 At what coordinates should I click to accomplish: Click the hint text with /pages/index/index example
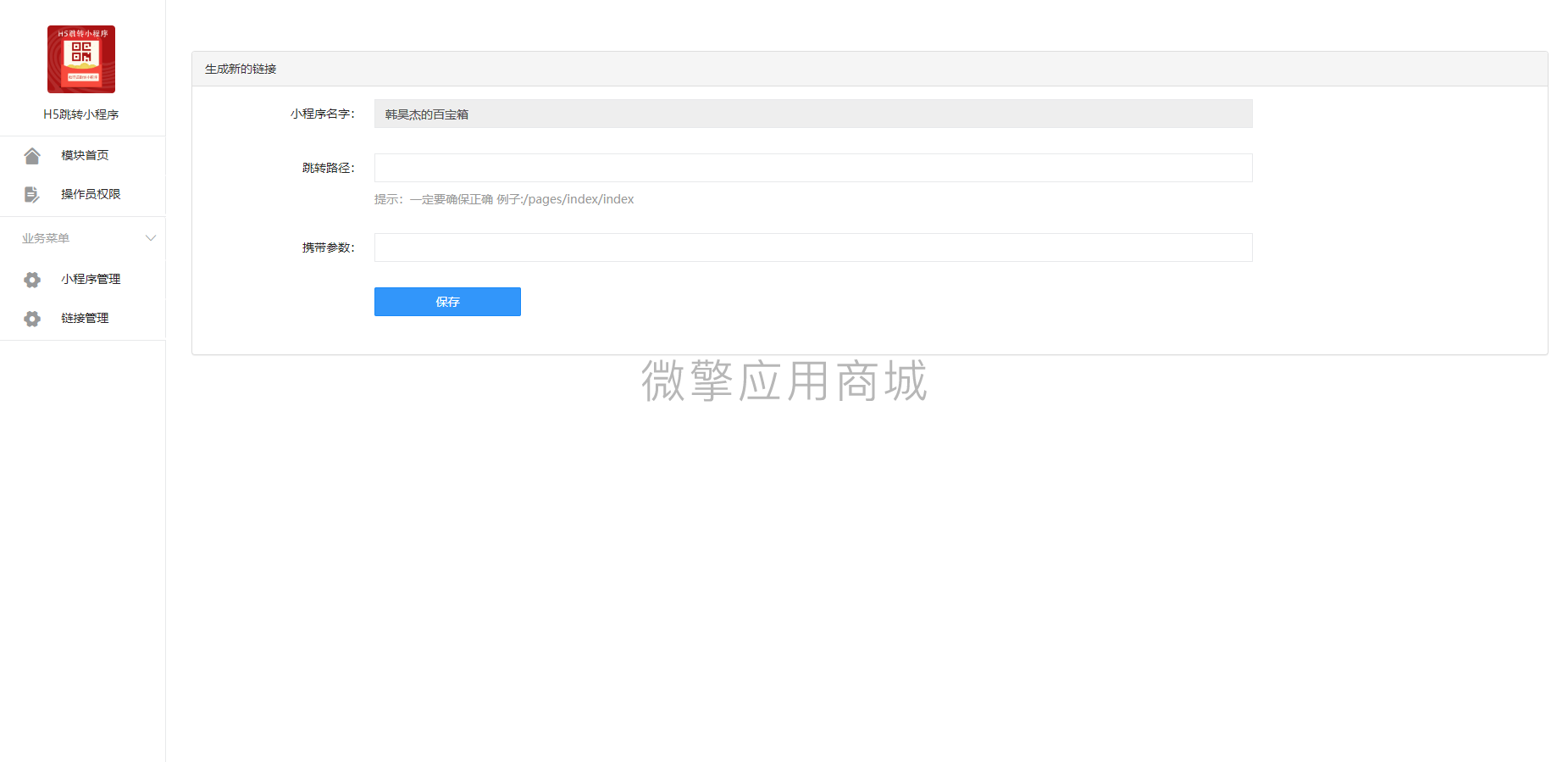tap(504, 199)
